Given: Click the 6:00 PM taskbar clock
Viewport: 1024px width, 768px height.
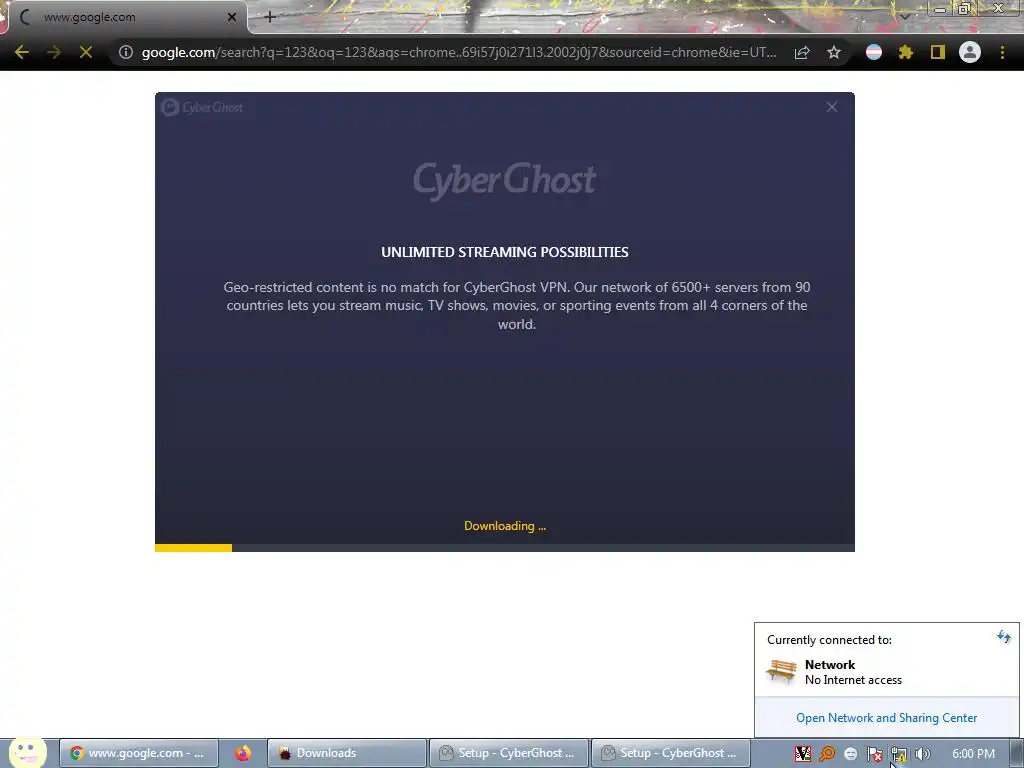Looking at the screenshot, I should tap(973, 754).
